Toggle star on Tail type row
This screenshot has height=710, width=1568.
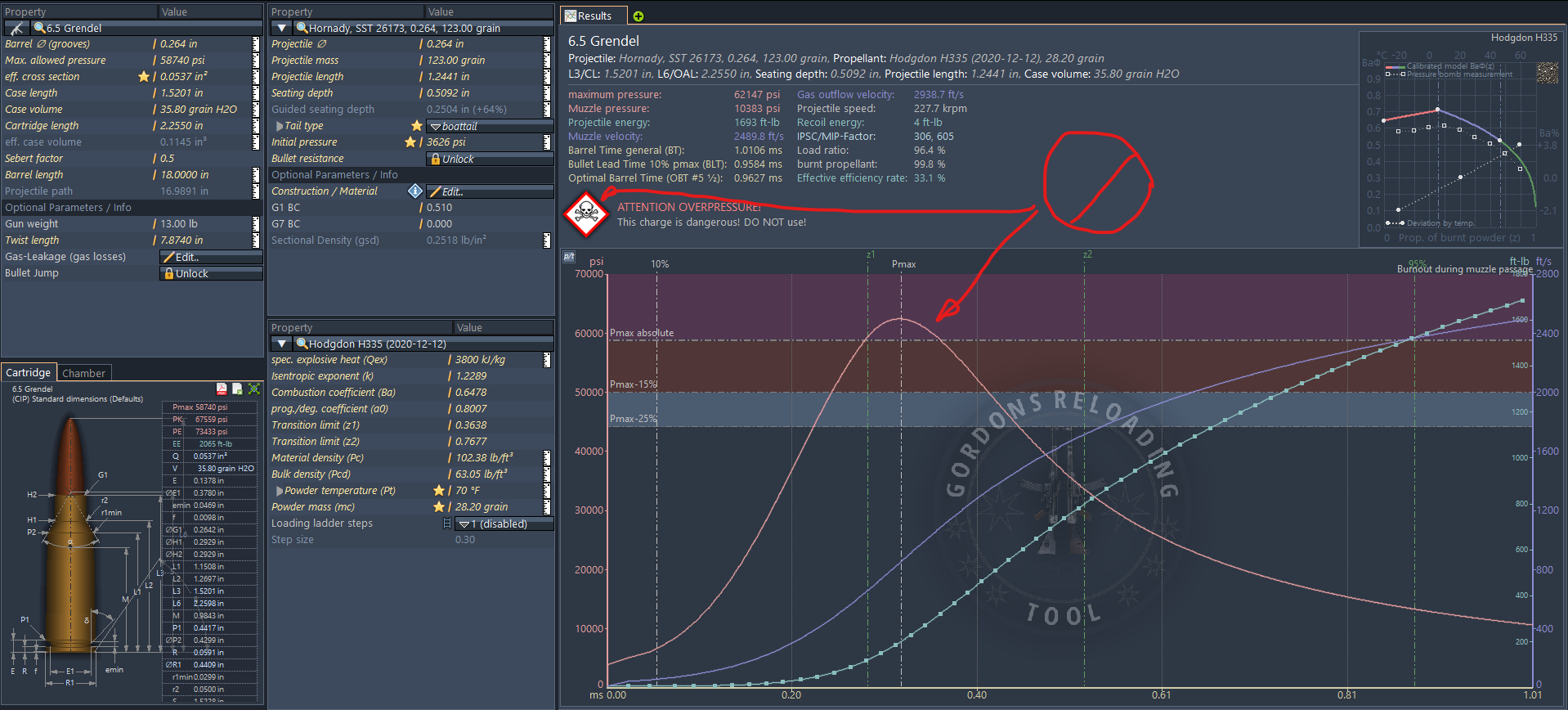[x=417, y=126]
